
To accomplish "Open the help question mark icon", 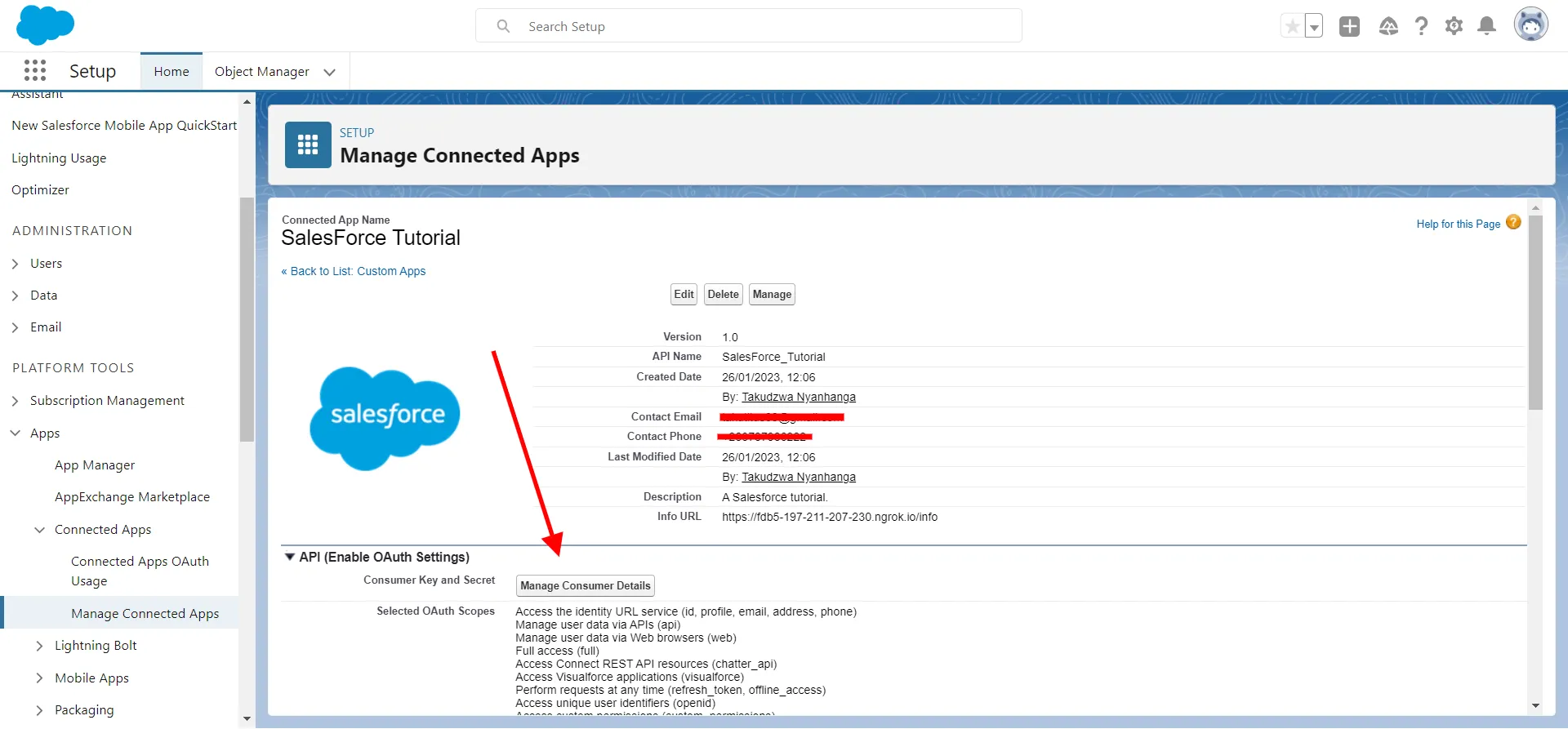I will [x=1422, y=26].
